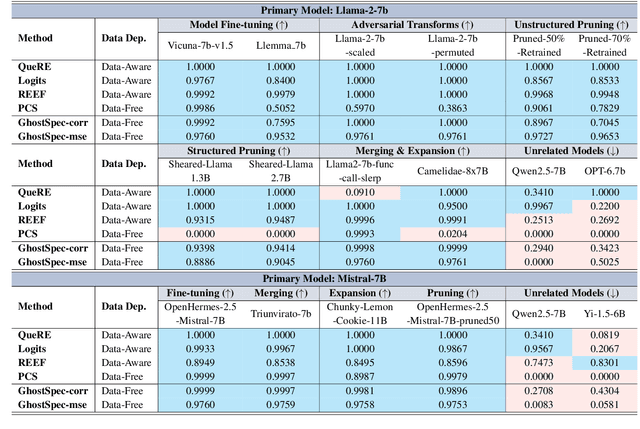
Task: Click the "Yi-1.5-6B" unrelated model label
Action: [x=609, y=310]
